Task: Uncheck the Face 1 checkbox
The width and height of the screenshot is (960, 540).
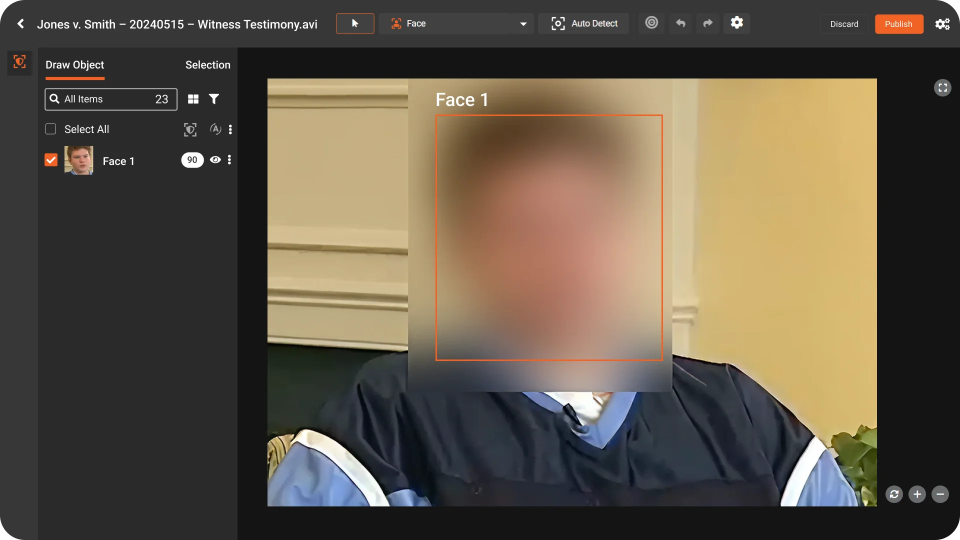Action: point(51,160)
